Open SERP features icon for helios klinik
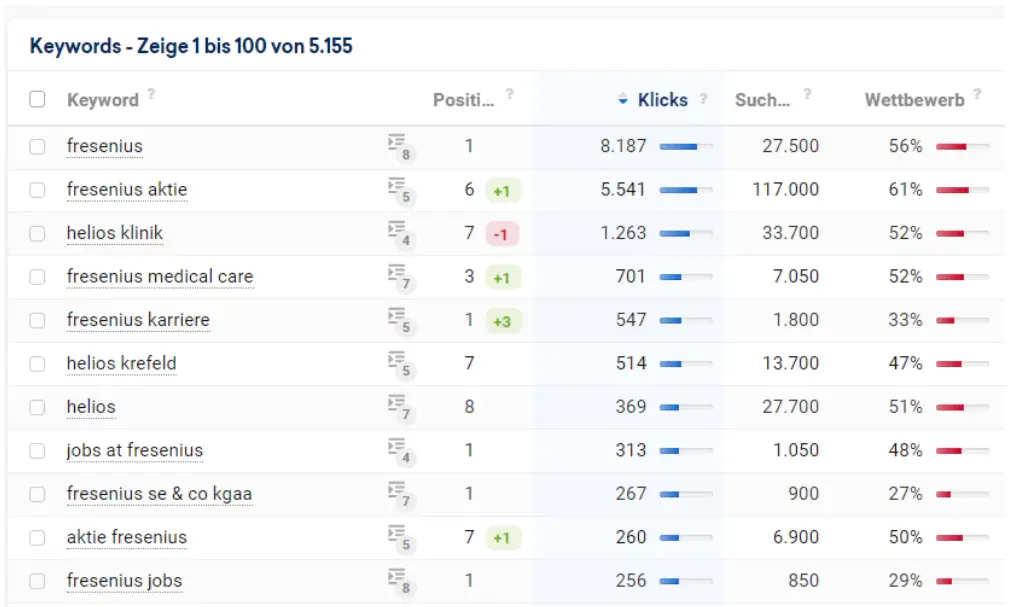The height and width of the screenshot is (607, 1017). tap(399, 234)
